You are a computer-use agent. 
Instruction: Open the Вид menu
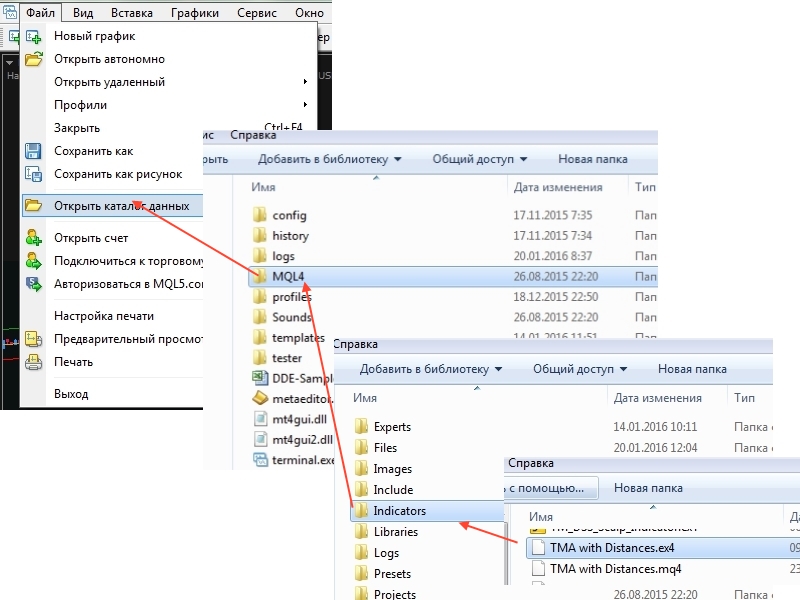83,13
